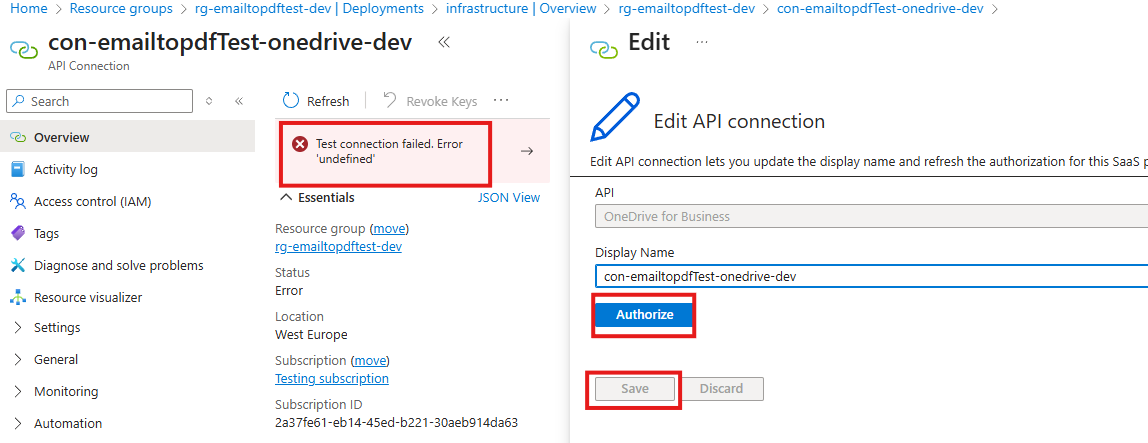Click the blue pencil Edit API connection icon

click(615, 116)
